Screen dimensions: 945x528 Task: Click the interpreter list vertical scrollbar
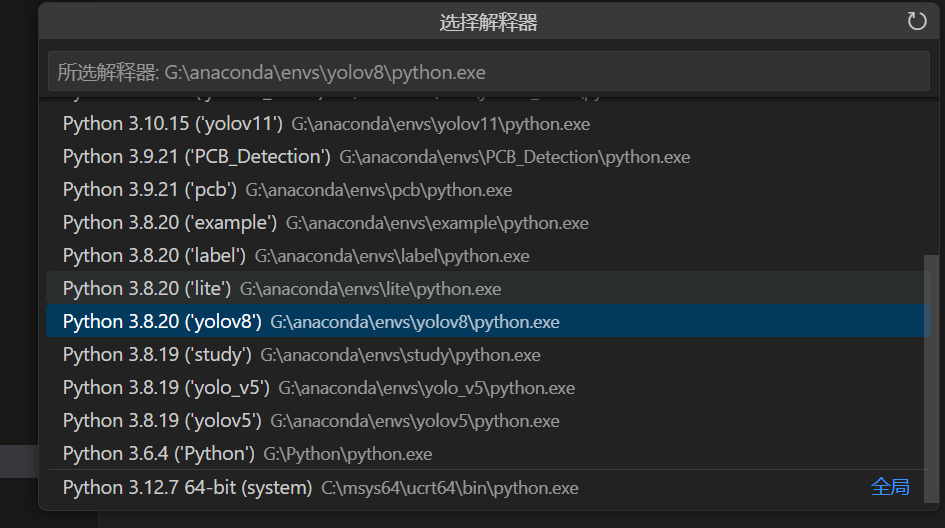pos(931,379)
